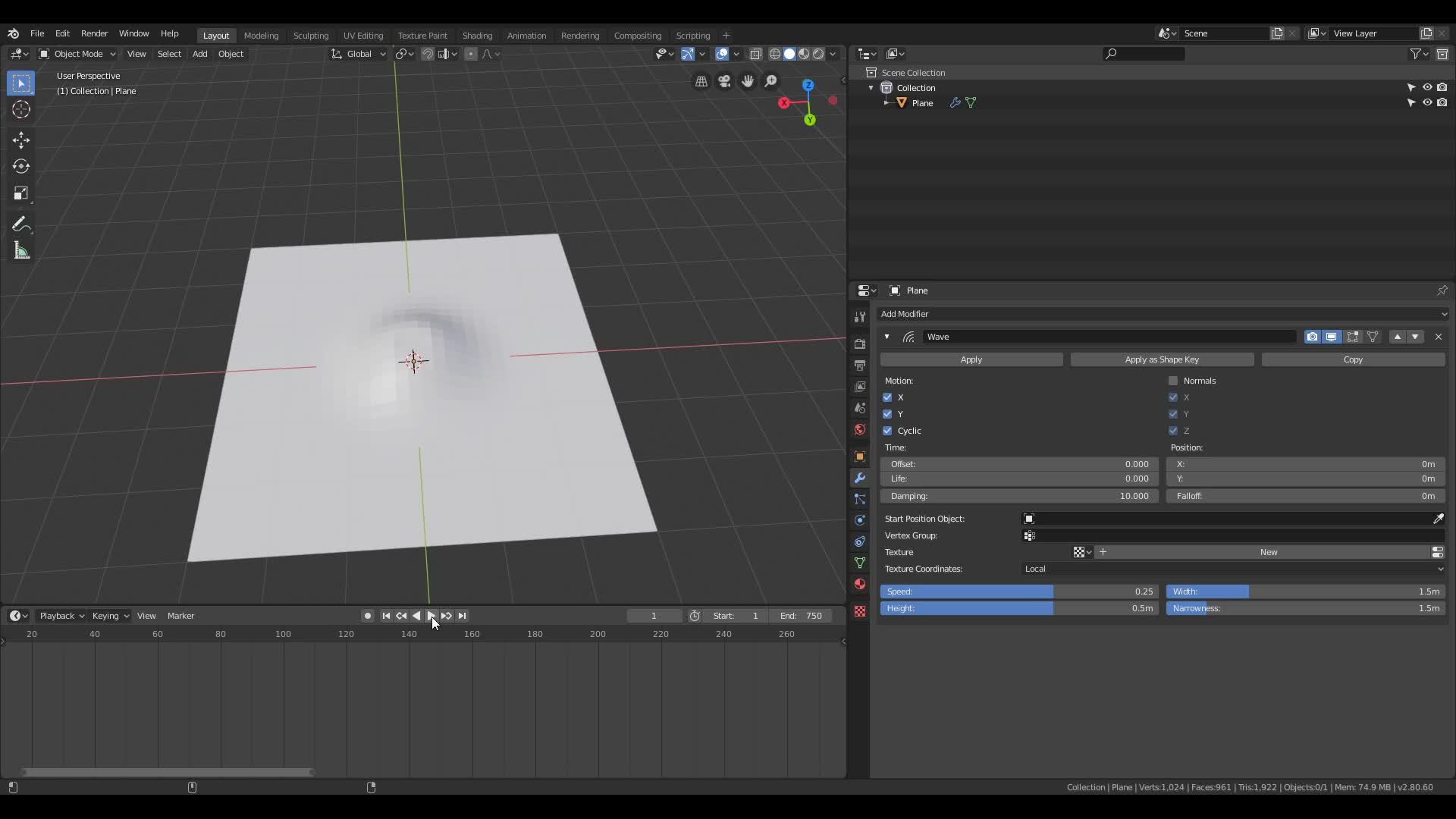Open the Output properties tab

click(x=859, y=366)
